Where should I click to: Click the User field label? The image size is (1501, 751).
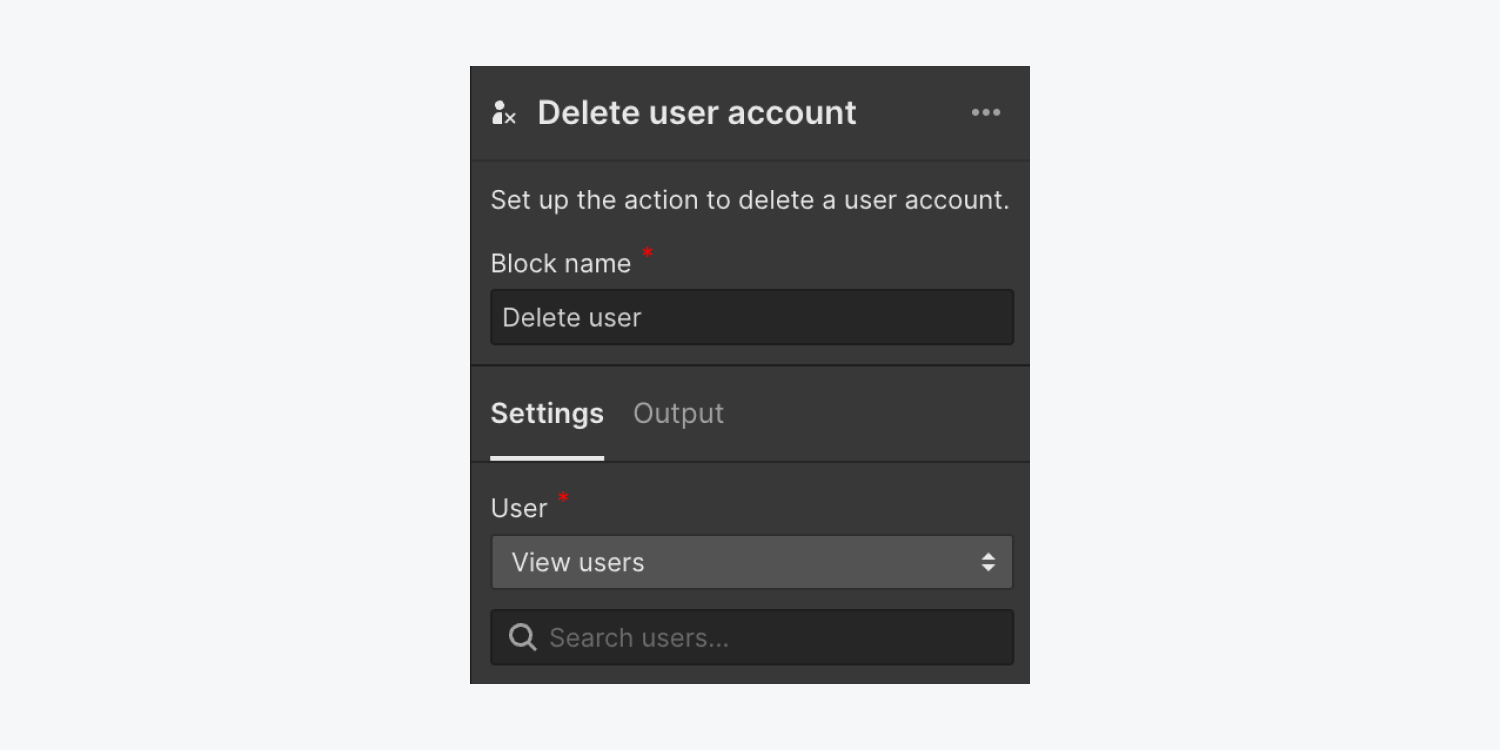click(x=519, y=508)
